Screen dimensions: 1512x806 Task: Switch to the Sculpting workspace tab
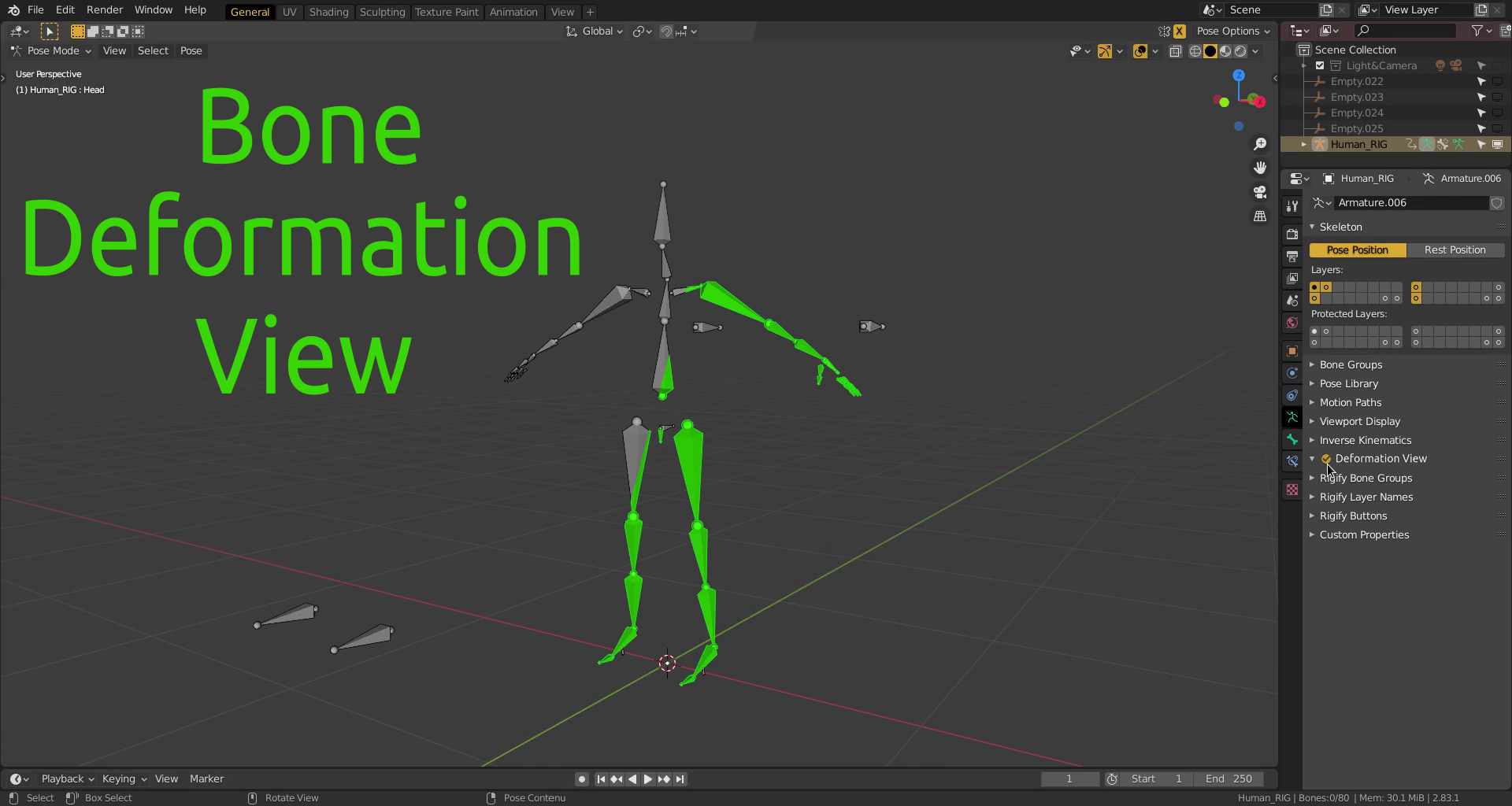(382, 12)
